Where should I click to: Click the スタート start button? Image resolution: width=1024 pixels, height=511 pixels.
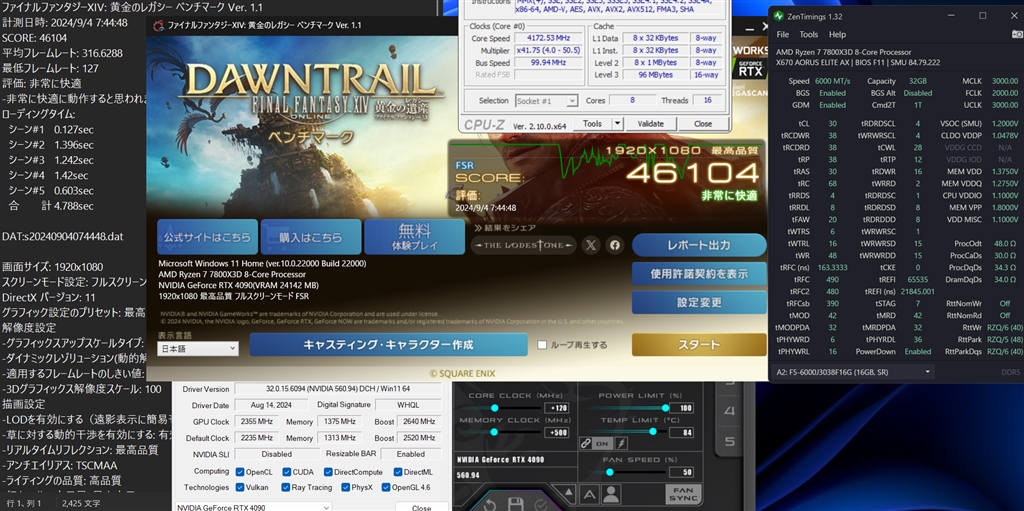point(699,344)
